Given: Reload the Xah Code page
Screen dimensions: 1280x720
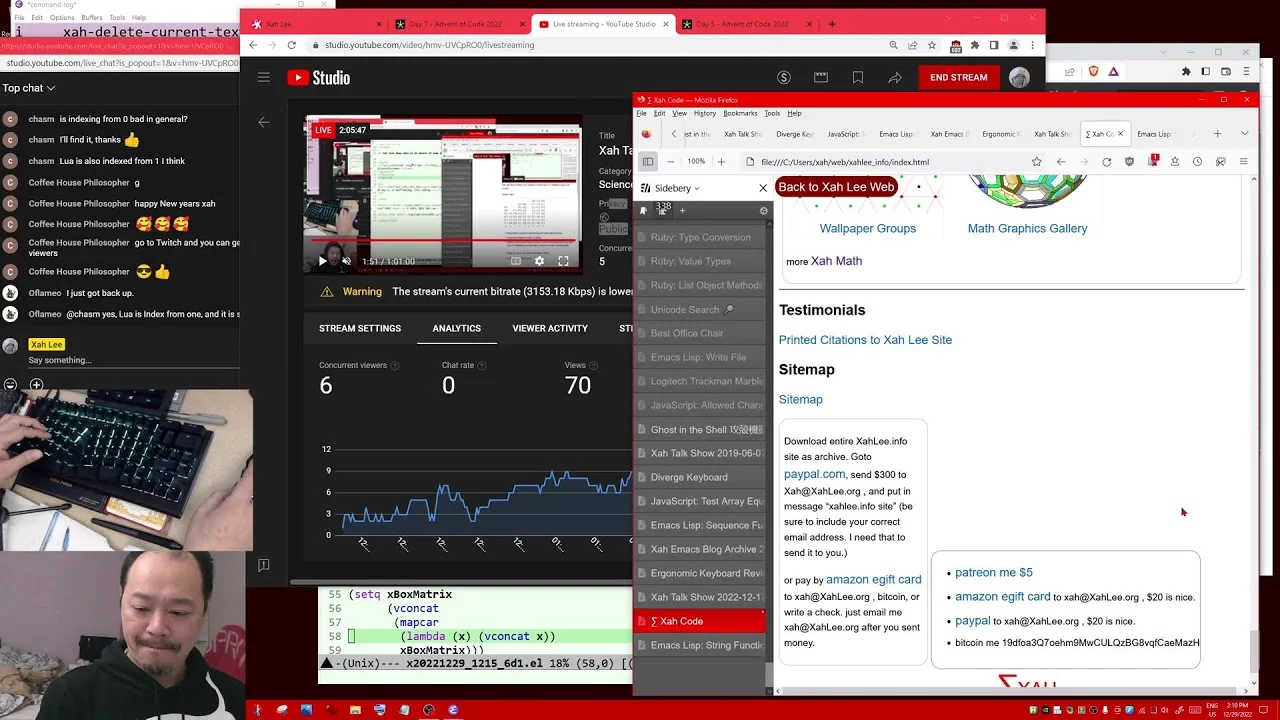Looking at the screenshot, I should pyautogui.click(x=1106, y=161).
